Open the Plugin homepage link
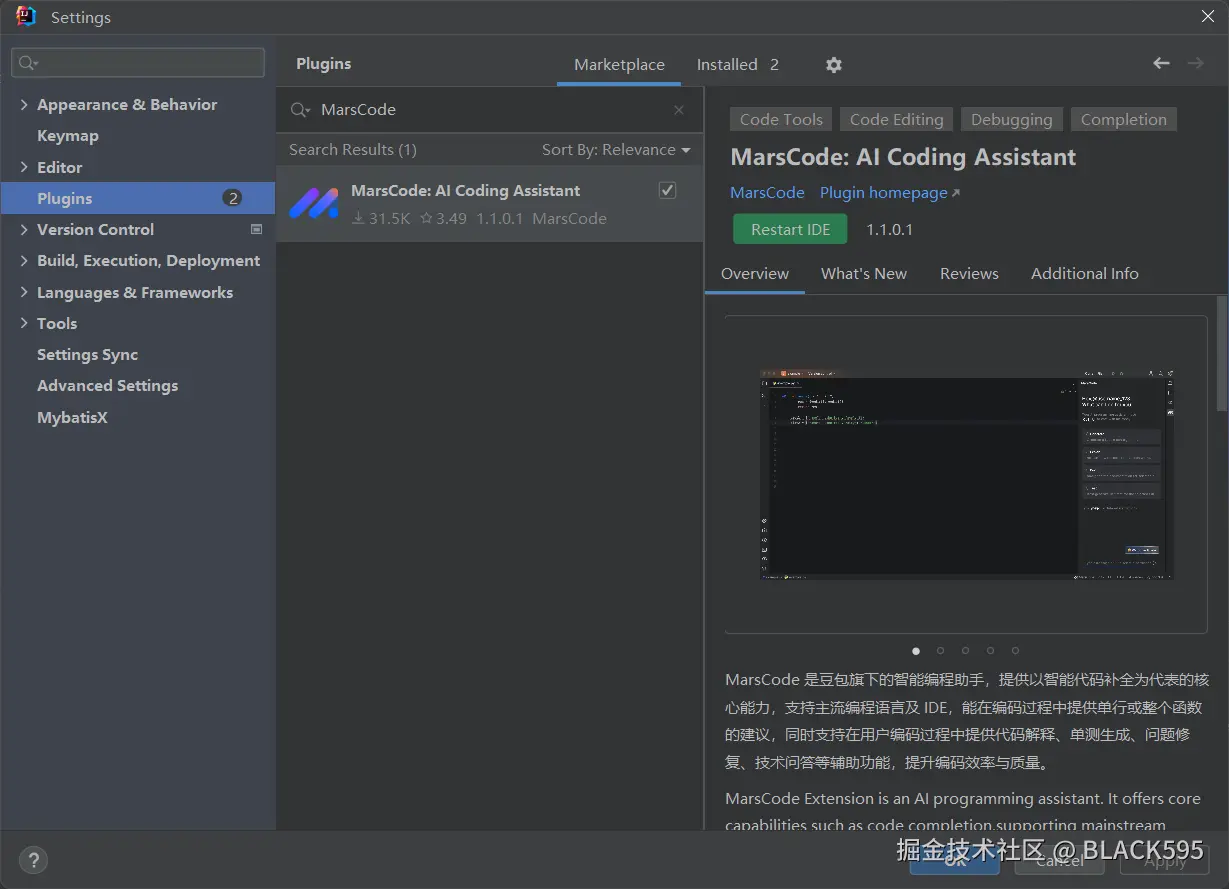Viewport: 1229px width, 889px height. tap(890, 193)
